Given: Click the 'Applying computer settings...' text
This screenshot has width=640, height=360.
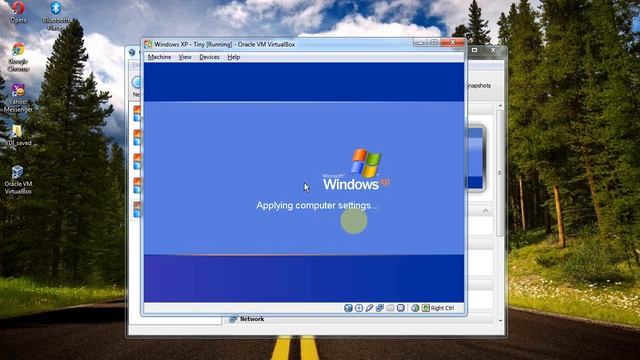Looking at the screenshot, I should (317, 205).
